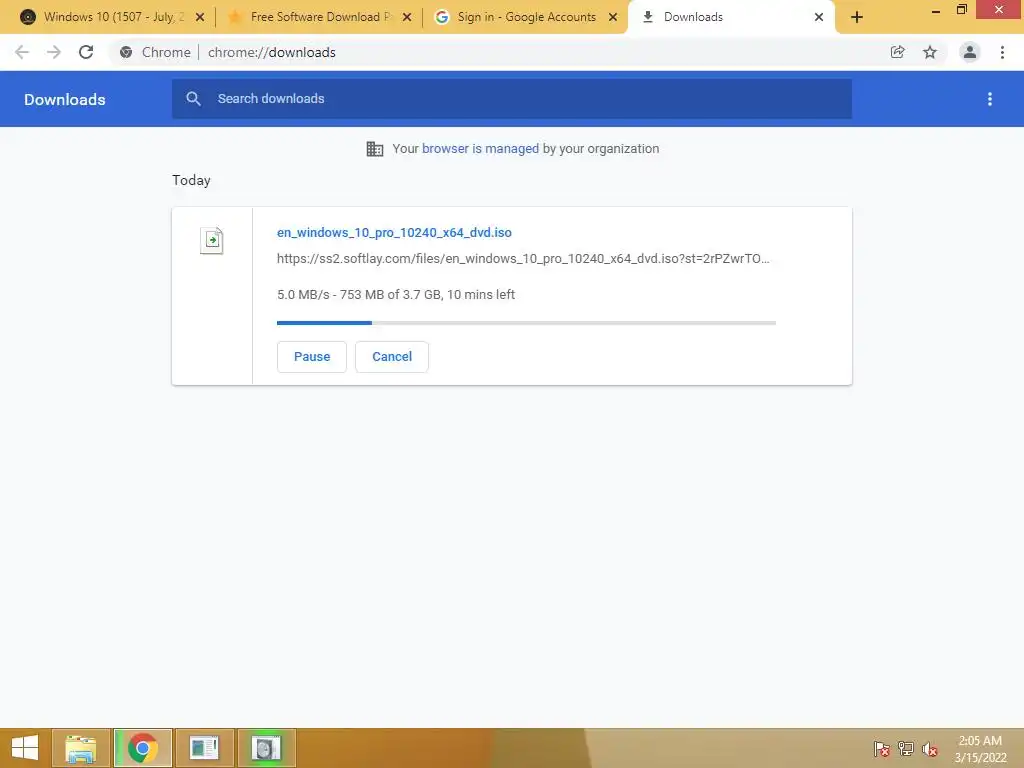Click the browser back arrow

pyautogui.click(x=22, y=52)
